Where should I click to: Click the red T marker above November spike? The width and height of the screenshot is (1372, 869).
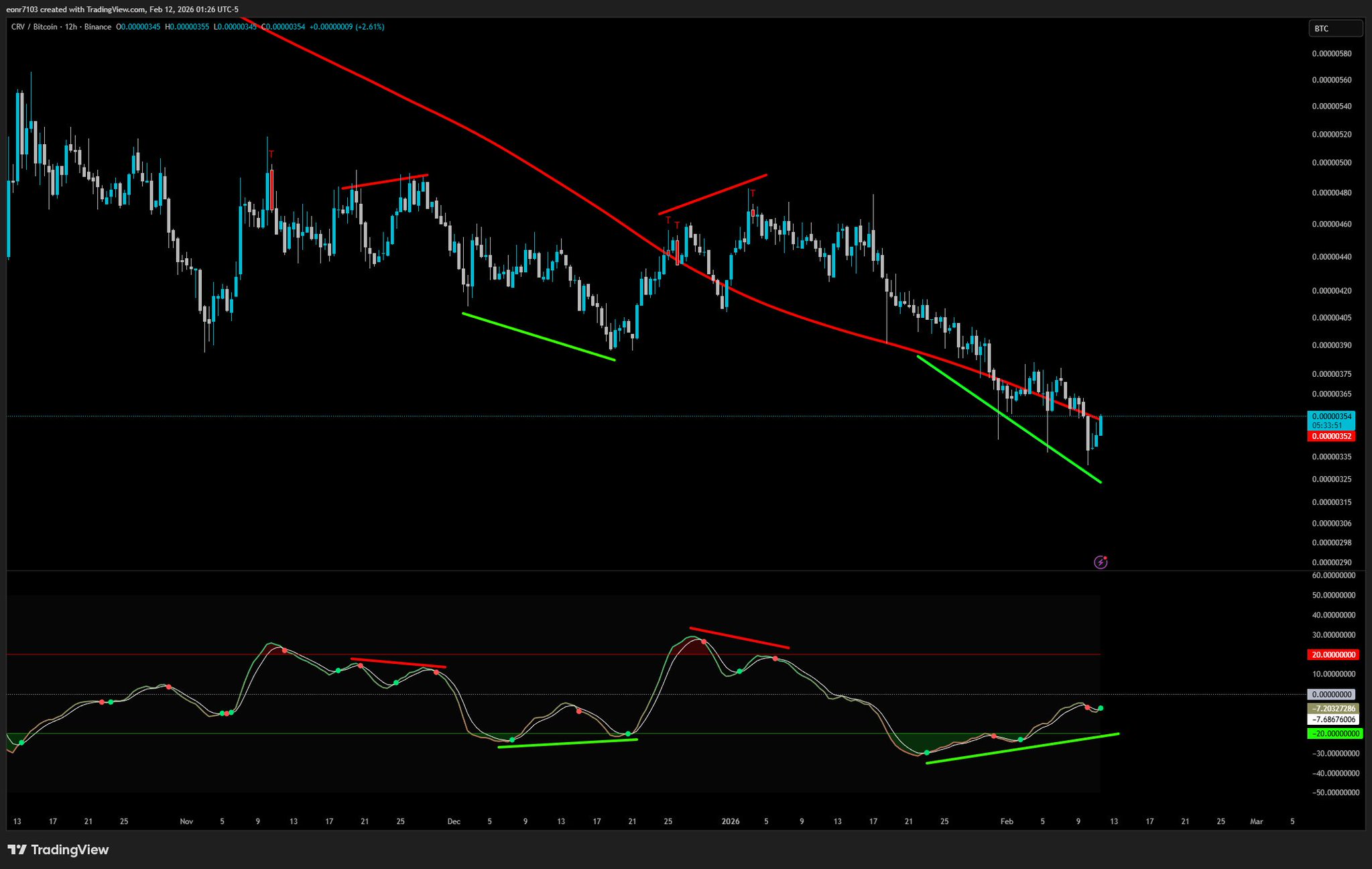pyautogui.click(x=271, y=154)
